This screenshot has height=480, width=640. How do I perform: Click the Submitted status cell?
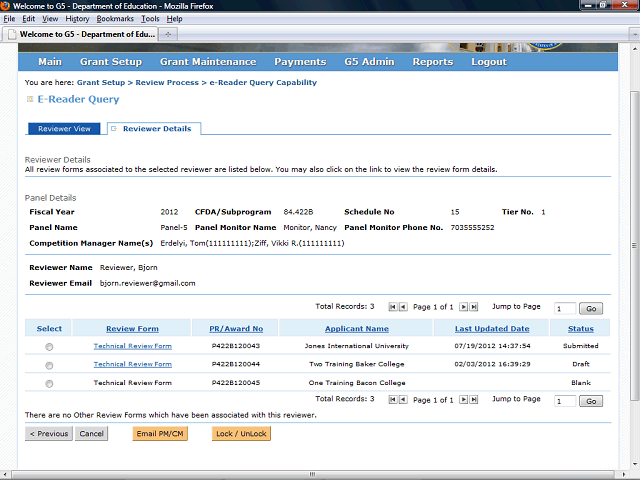point(580,346)
